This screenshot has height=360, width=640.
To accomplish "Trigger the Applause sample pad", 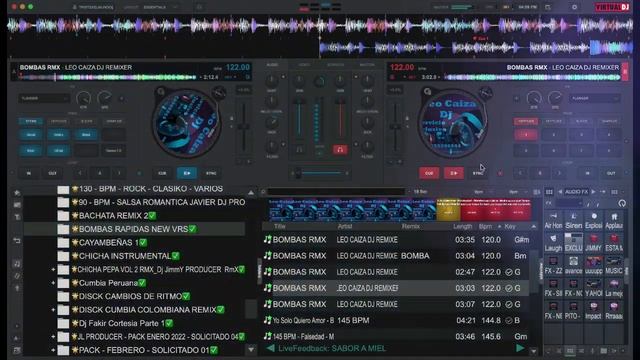I will [x=613, y=220].
